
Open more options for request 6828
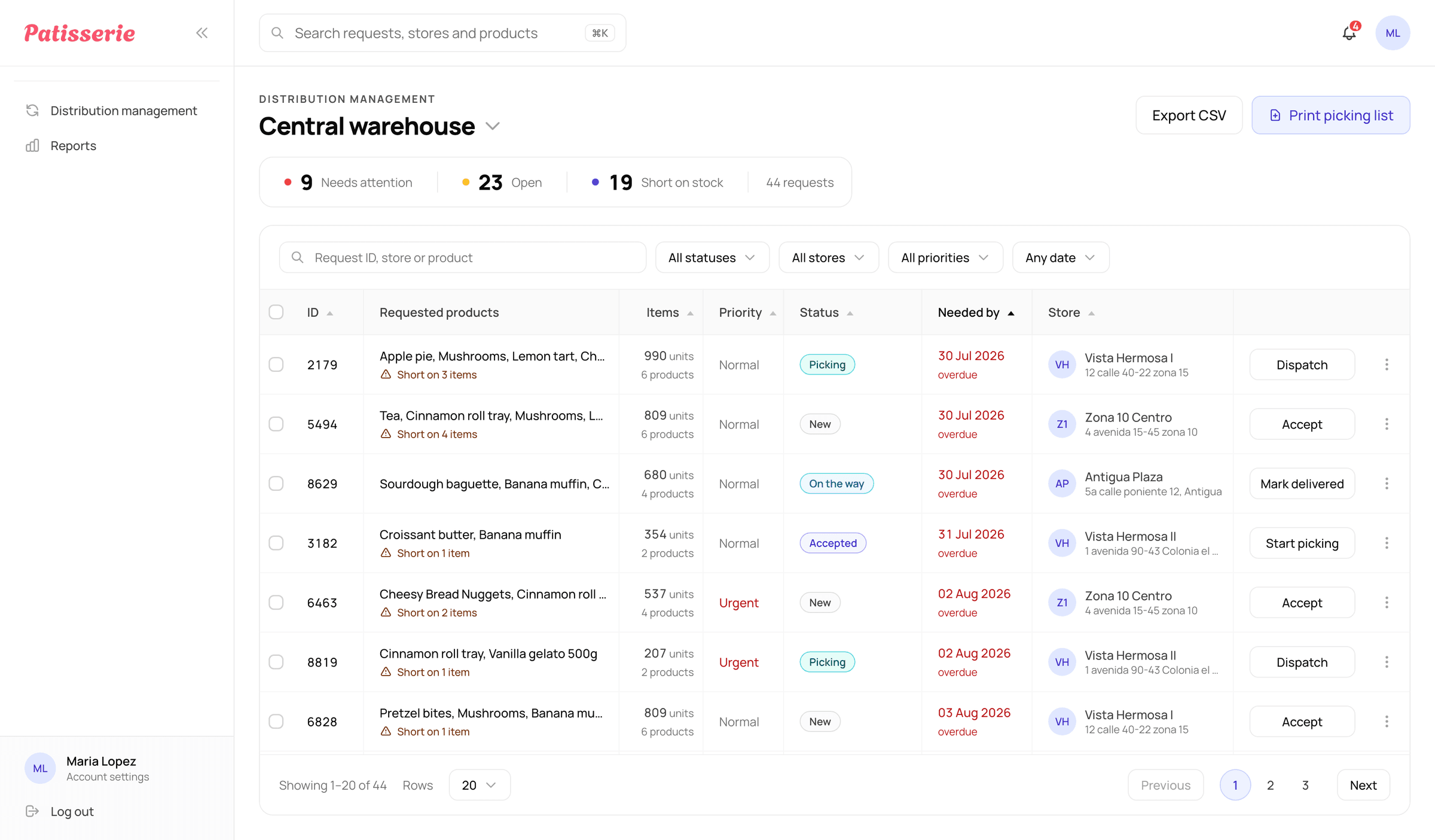click(1387, 721)
